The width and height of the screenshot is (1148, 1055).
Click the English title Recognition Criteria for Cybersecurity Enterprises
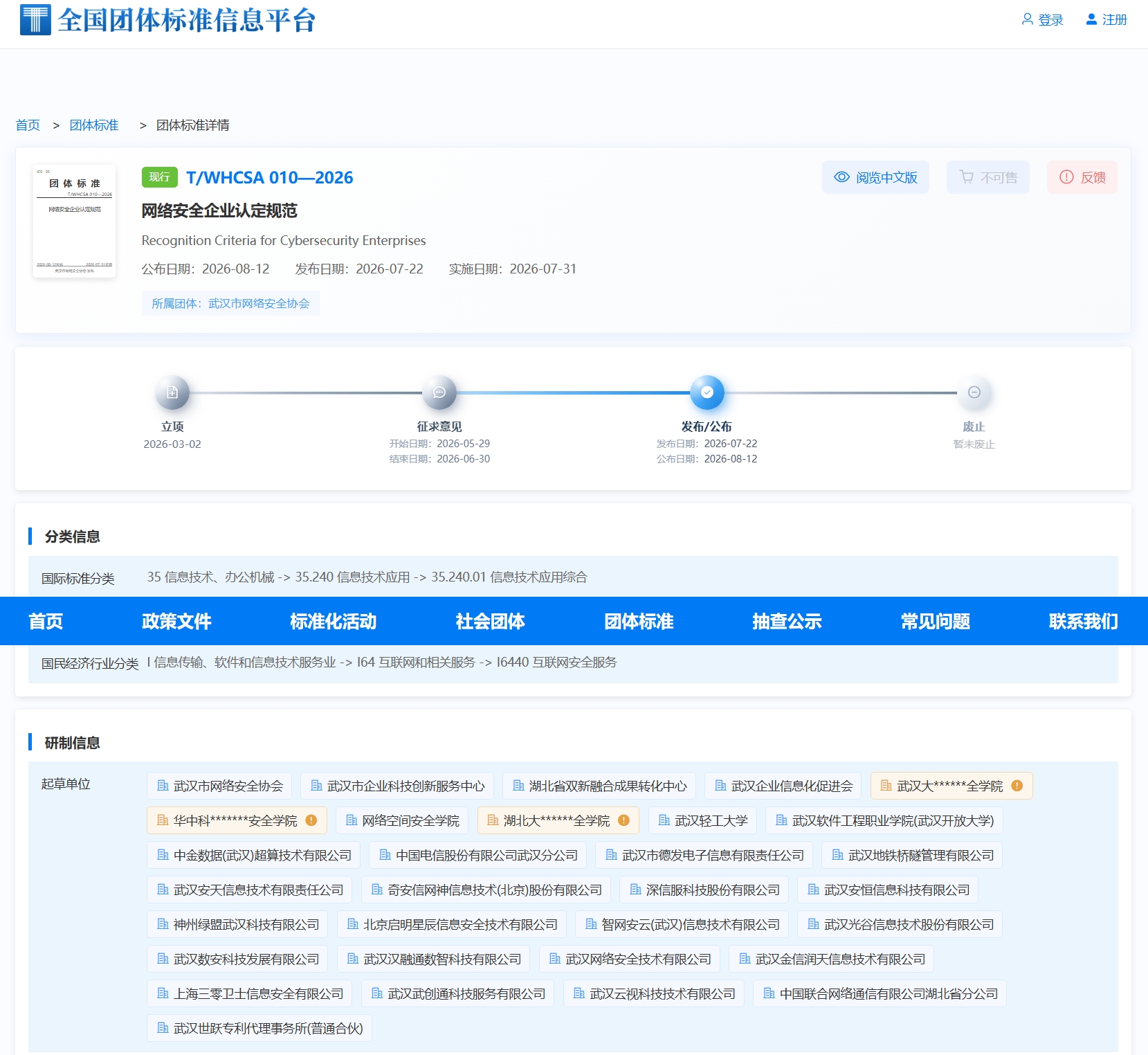click(x=284, y=240)
